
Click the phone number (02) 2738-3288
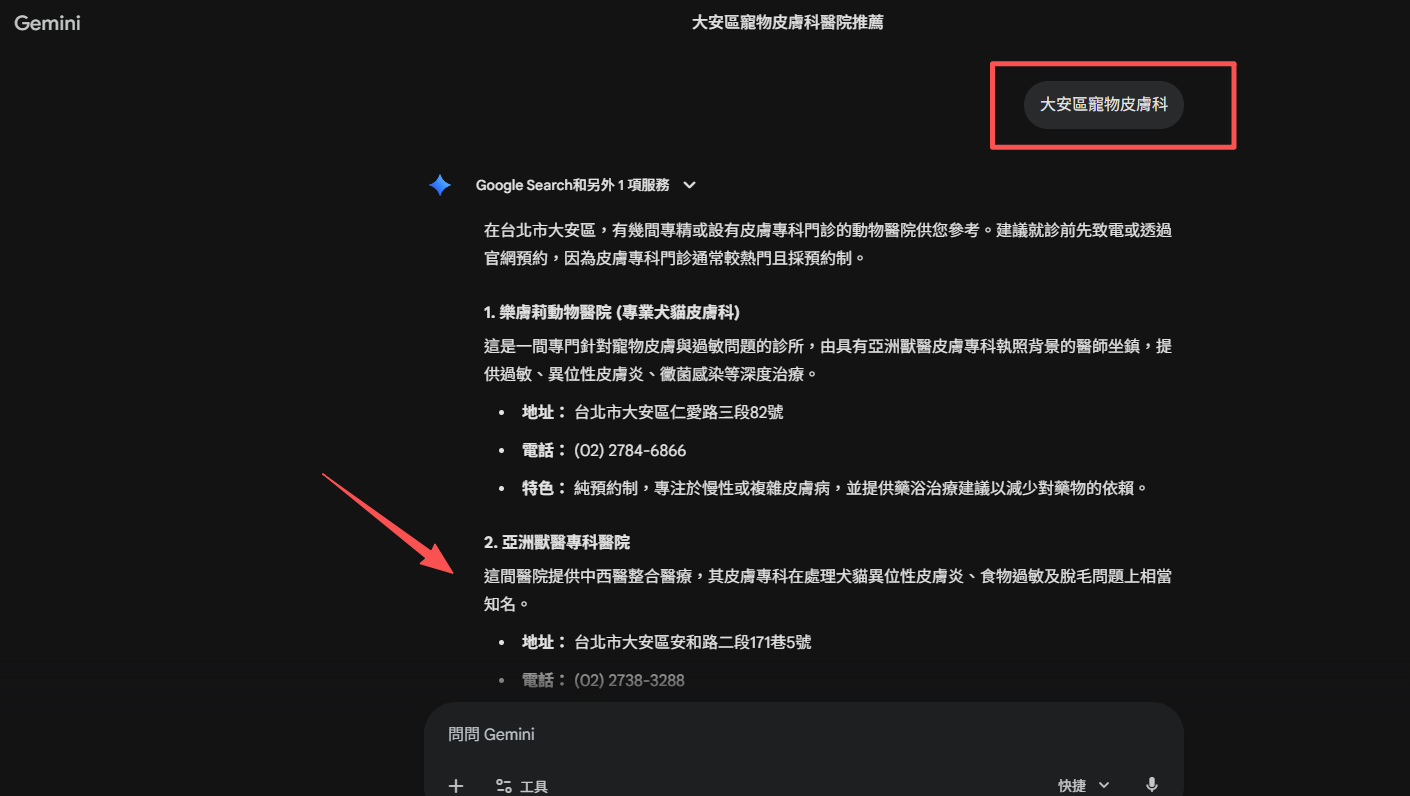coord(629,680)
